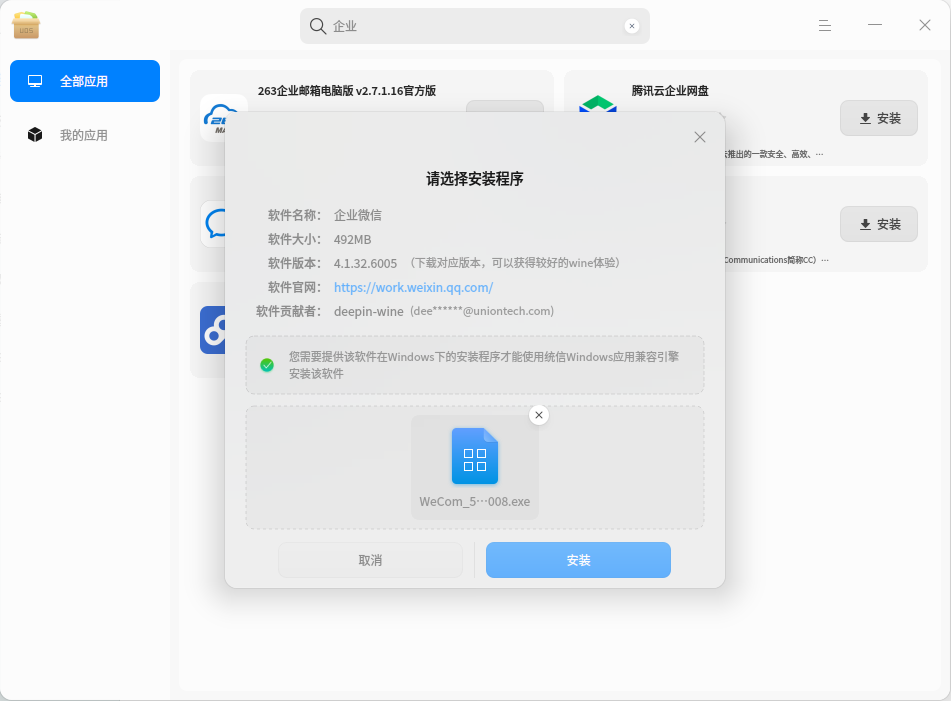Install 腾讯云企业网盘 via its 安装 button
Image resolution: width=951 pixels, height=701 pixels.
pyautogui.click(x=878, y=118)
